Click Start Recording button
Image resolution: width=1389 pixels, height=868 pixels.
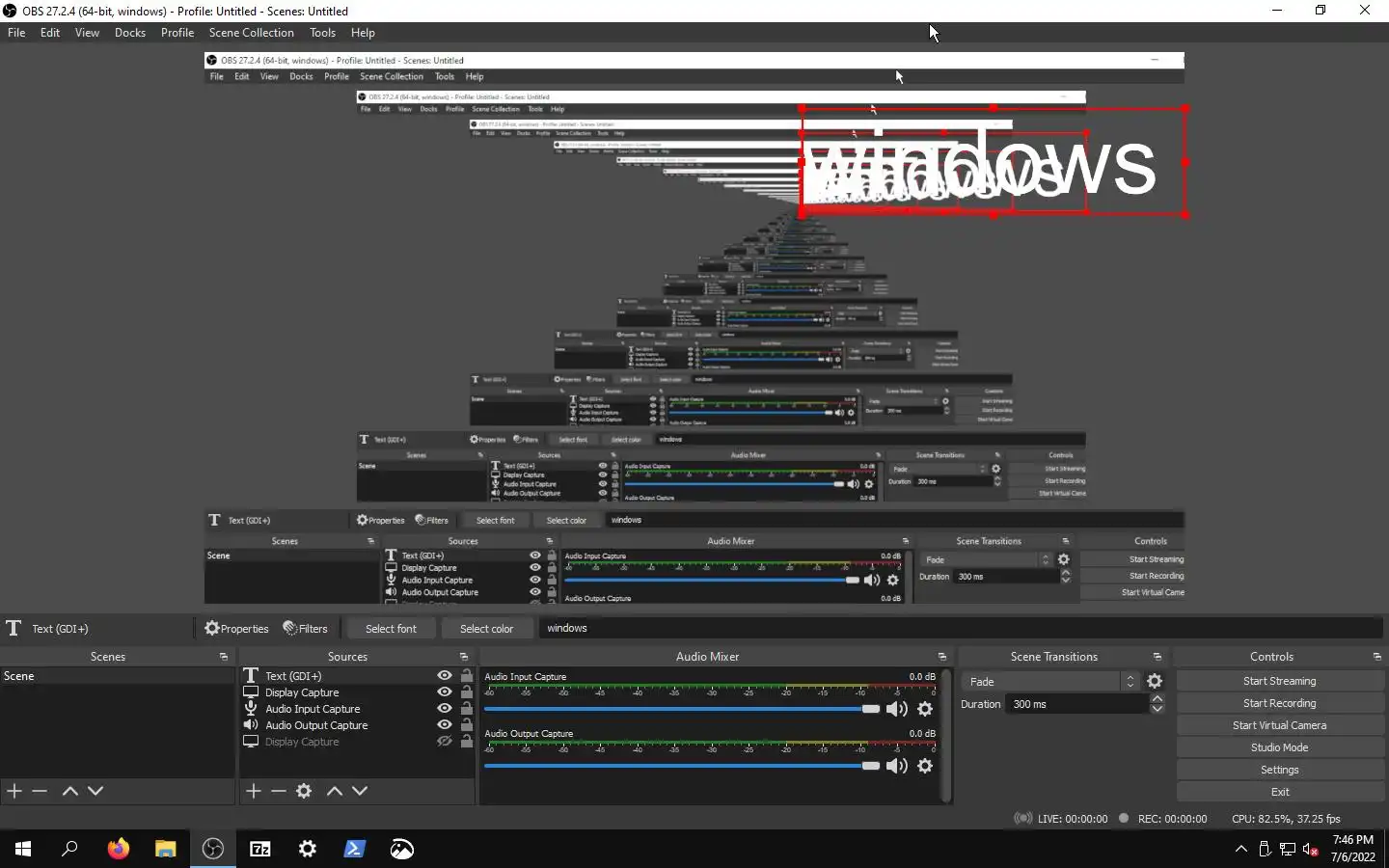coord(1279,703)
